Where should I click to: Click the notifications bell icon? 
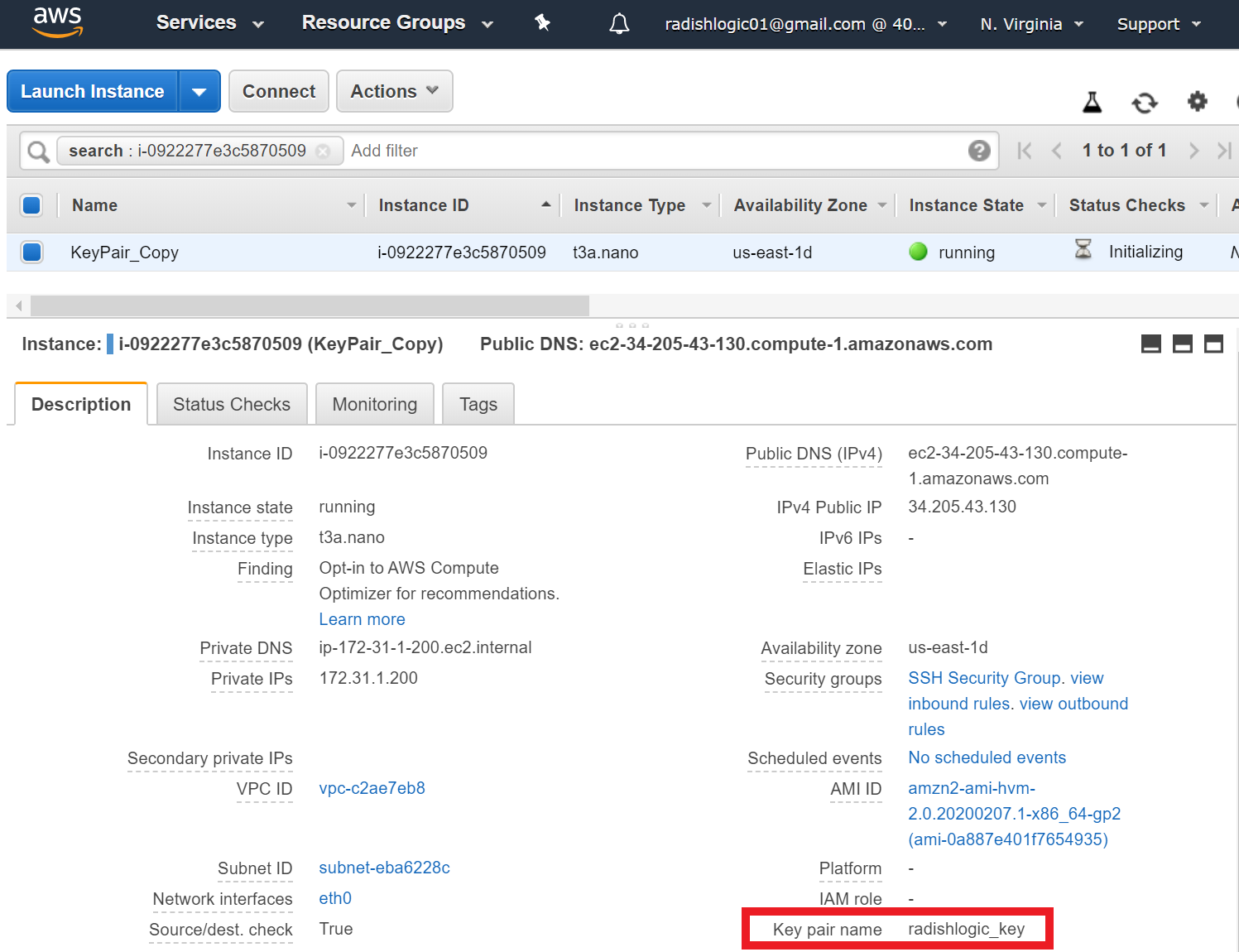click(x=618, y=24)
